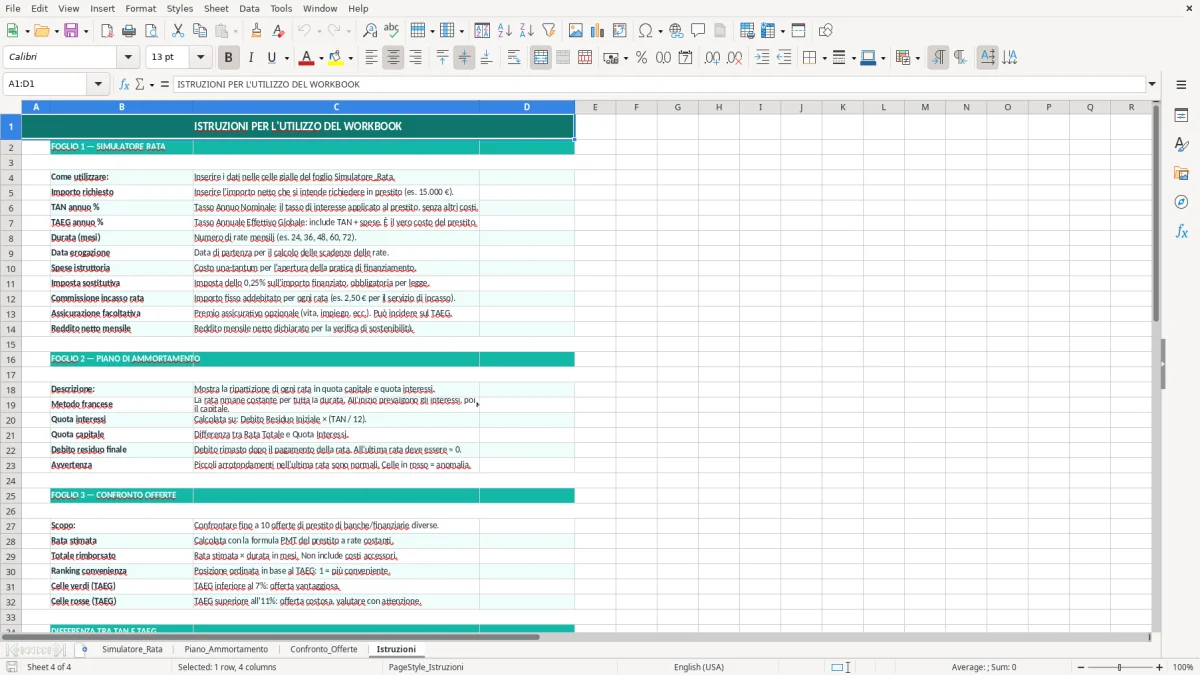Toggle Italic formatting
The height and width of the screenshot is (675, 1200).
pos(250,58)
